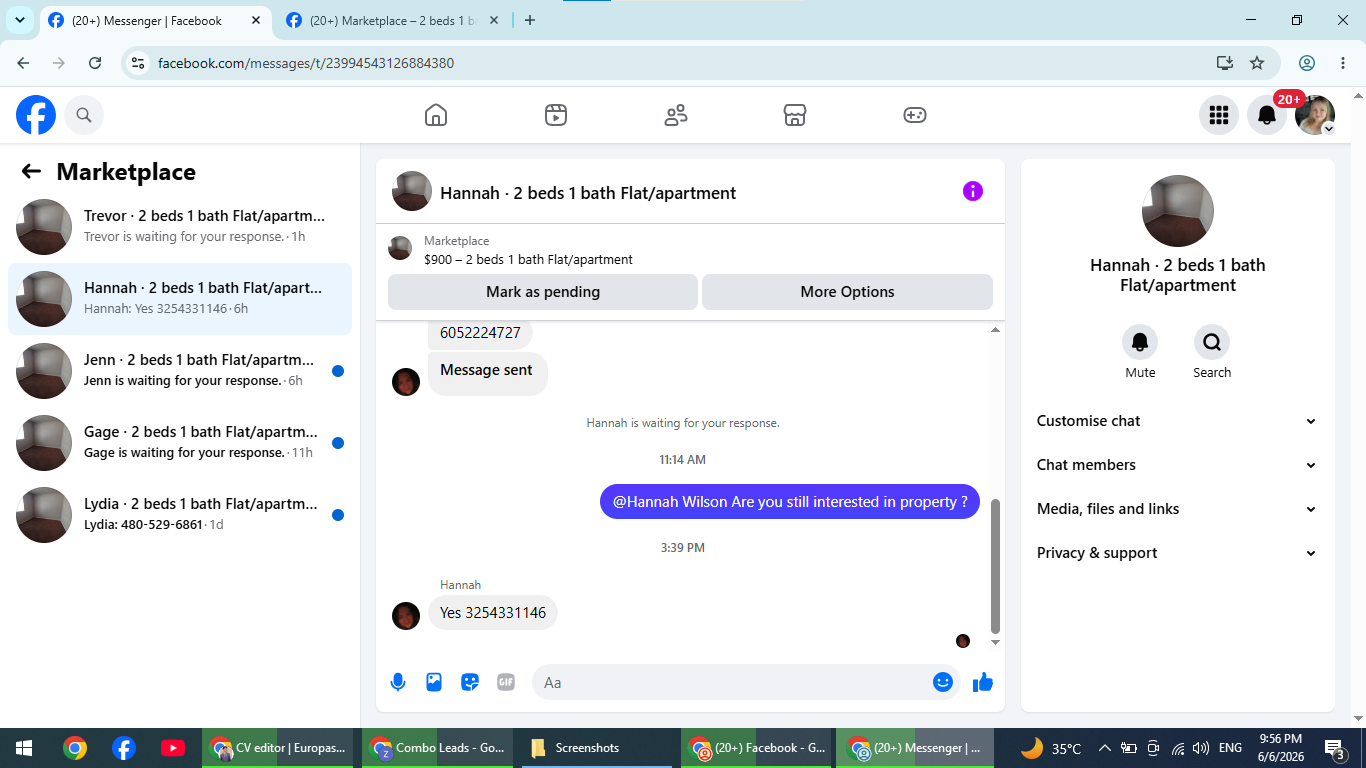Send a thumbs-up like
Viewport: 1366px width, 768px height.
(983, 682)
